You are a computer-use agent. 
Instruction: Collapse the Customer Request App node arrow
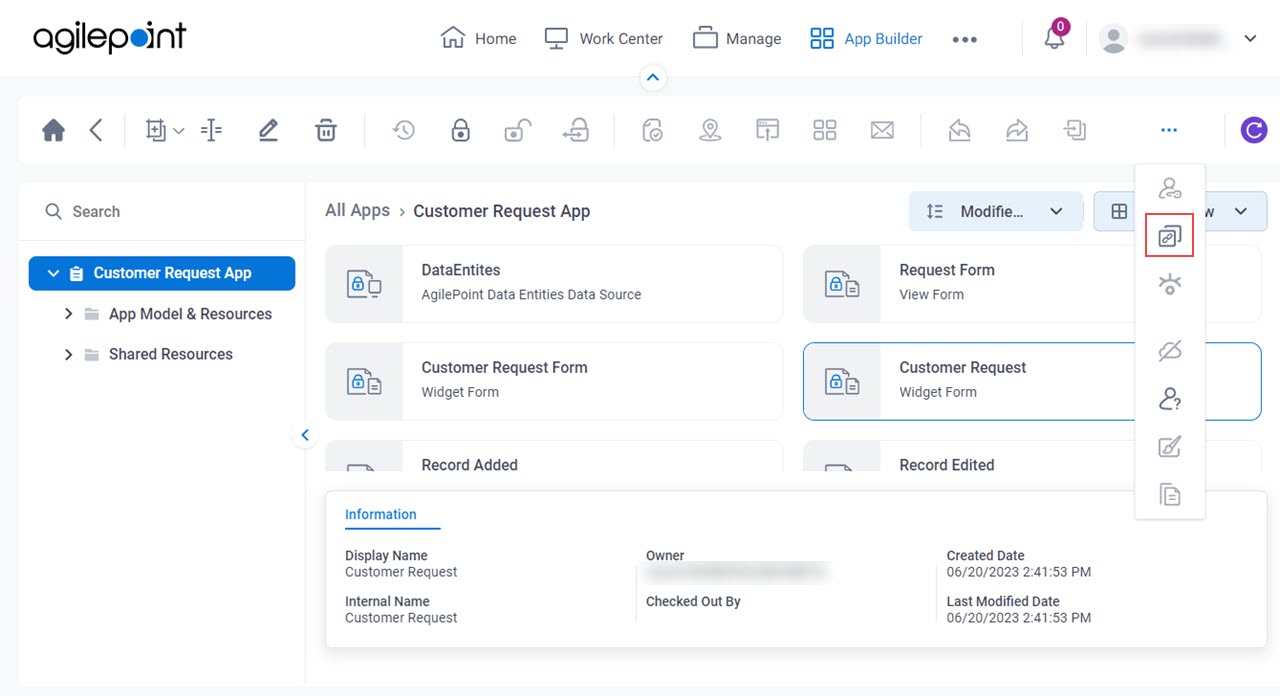coord(53,273)
